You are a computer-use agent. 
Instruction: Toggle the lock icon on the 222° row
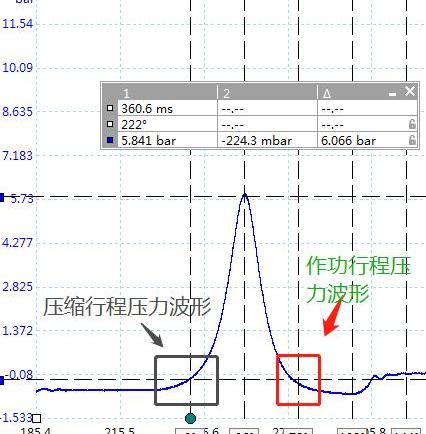pos(412,124)
